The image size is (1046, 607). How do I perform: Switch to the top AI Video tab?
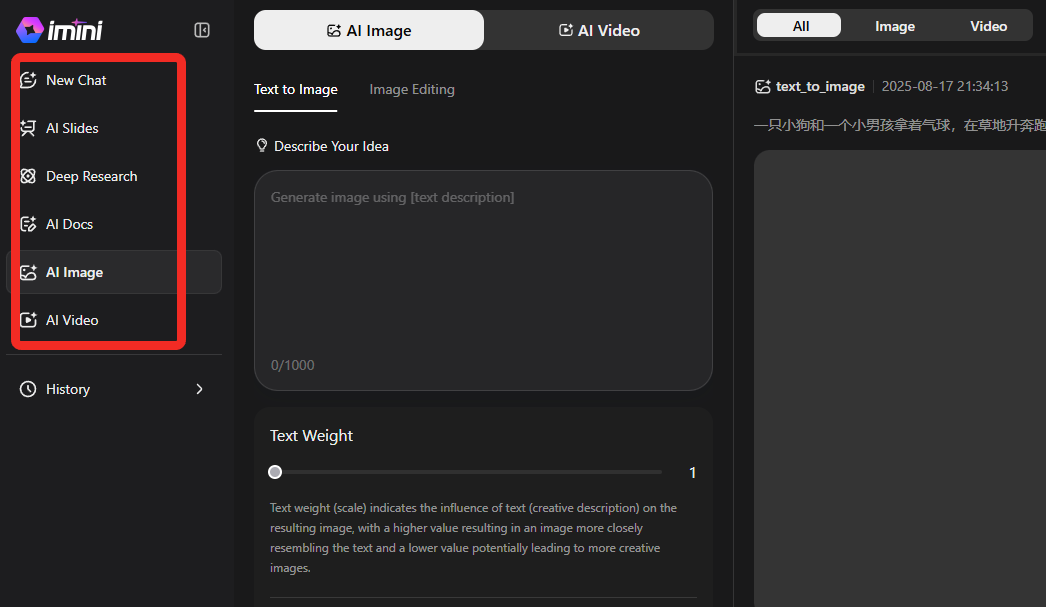click(x=599, y=30)
